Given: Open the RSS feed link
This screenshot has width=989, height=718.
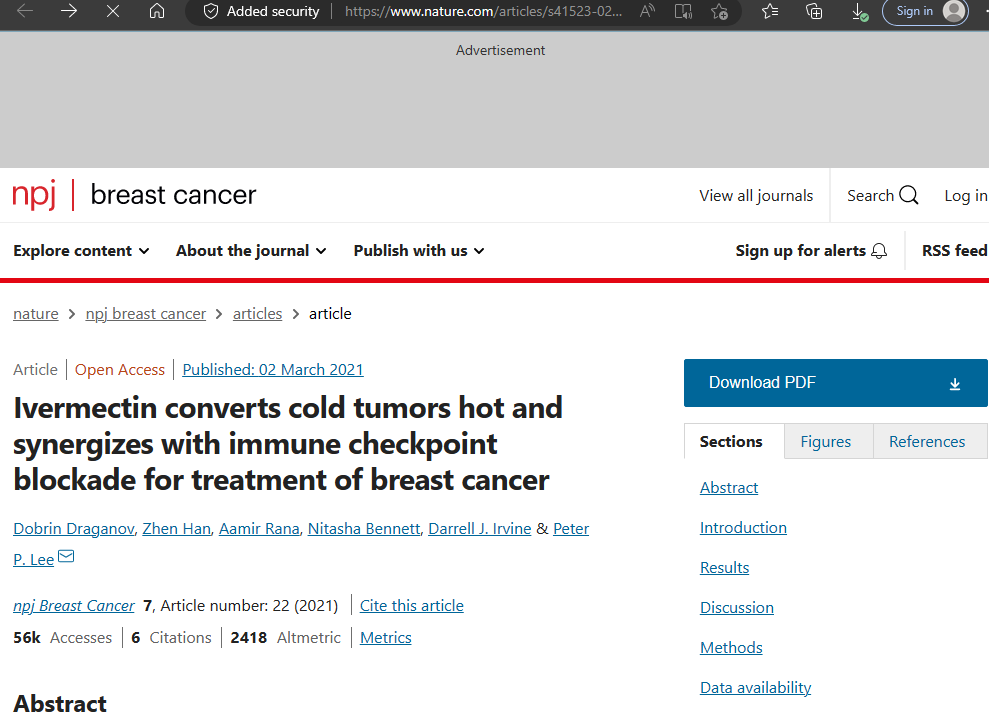Looking at the screenshot, I should 954,250.
